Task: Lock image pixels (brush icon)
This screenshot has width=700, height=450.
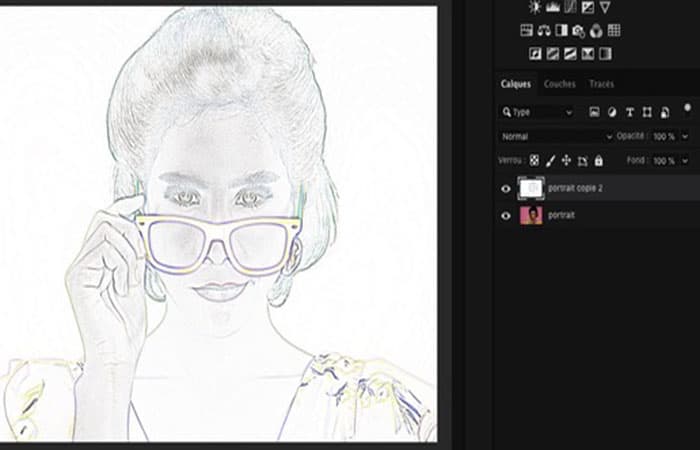Action: [x=550, y=161]
